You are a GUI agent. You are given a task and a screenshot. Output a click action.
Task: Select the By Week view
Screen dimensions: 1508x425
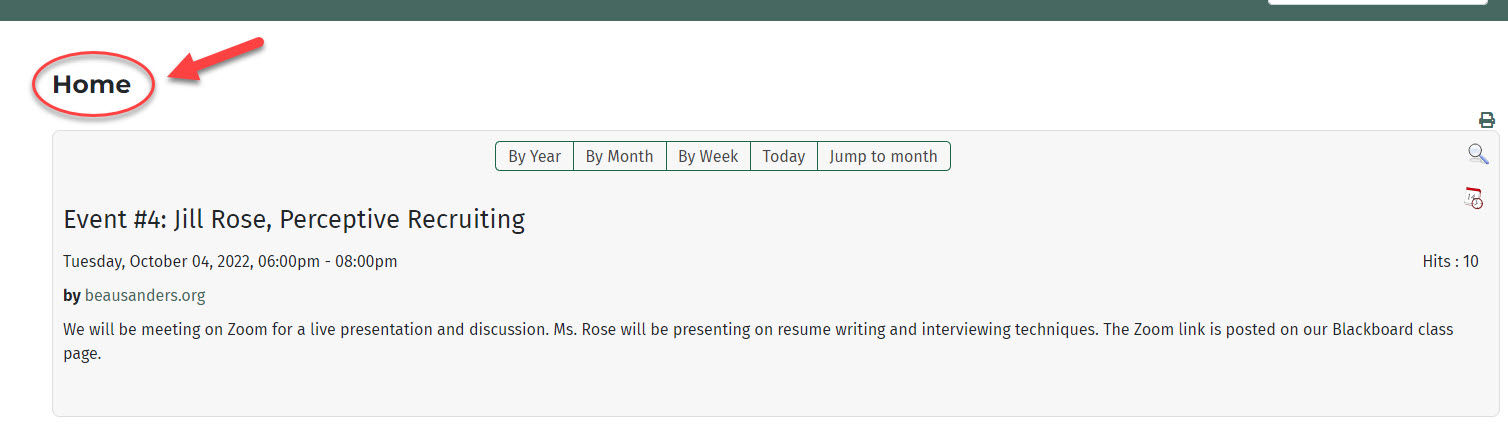708,156
